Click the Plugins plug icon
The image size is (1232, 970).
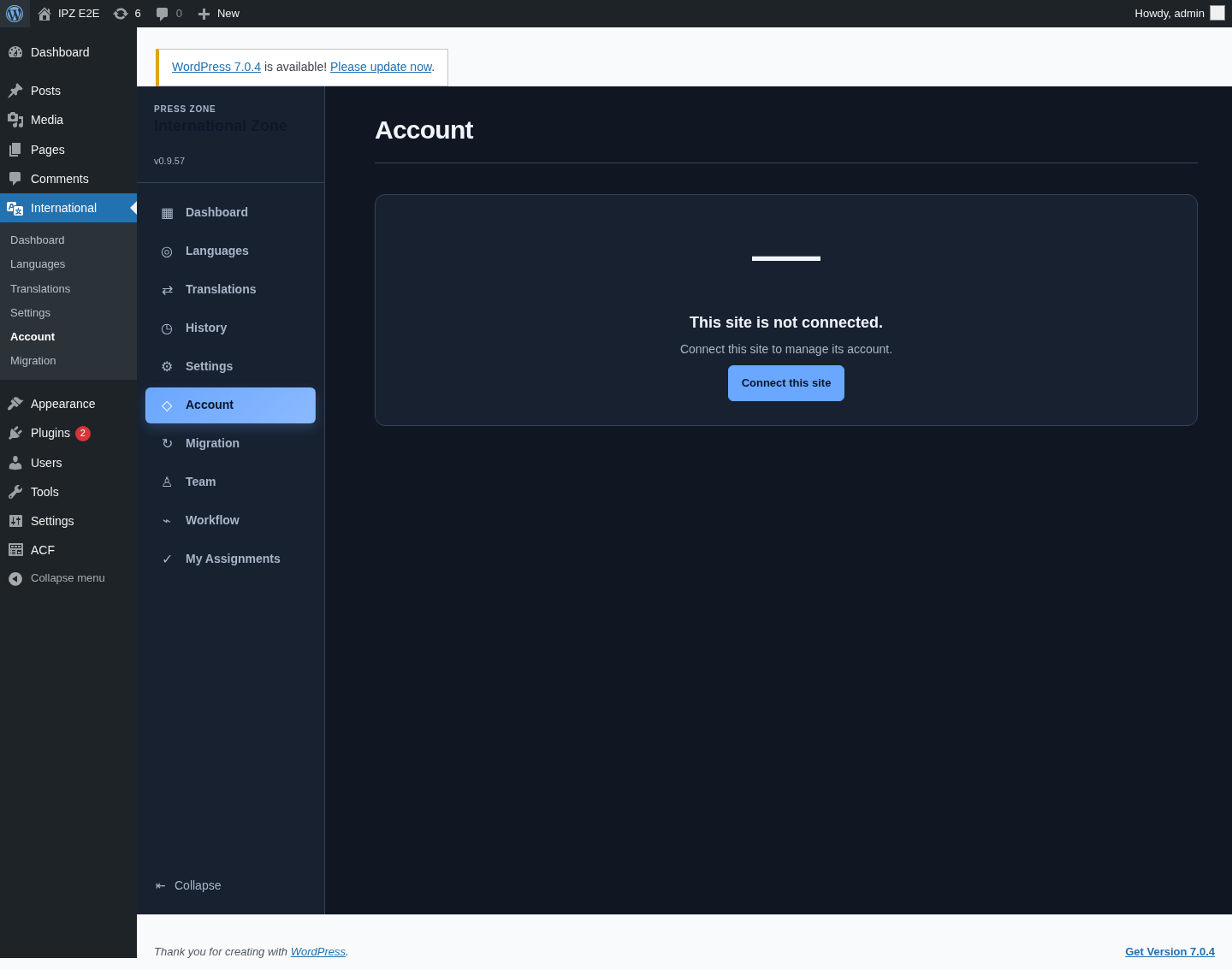[x=15, y=433]
